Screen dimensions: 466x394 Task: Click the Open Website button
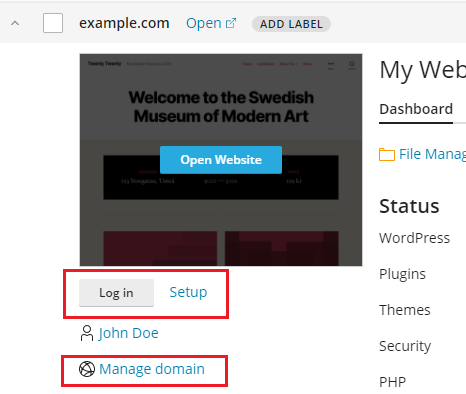(x=221, y=160)
